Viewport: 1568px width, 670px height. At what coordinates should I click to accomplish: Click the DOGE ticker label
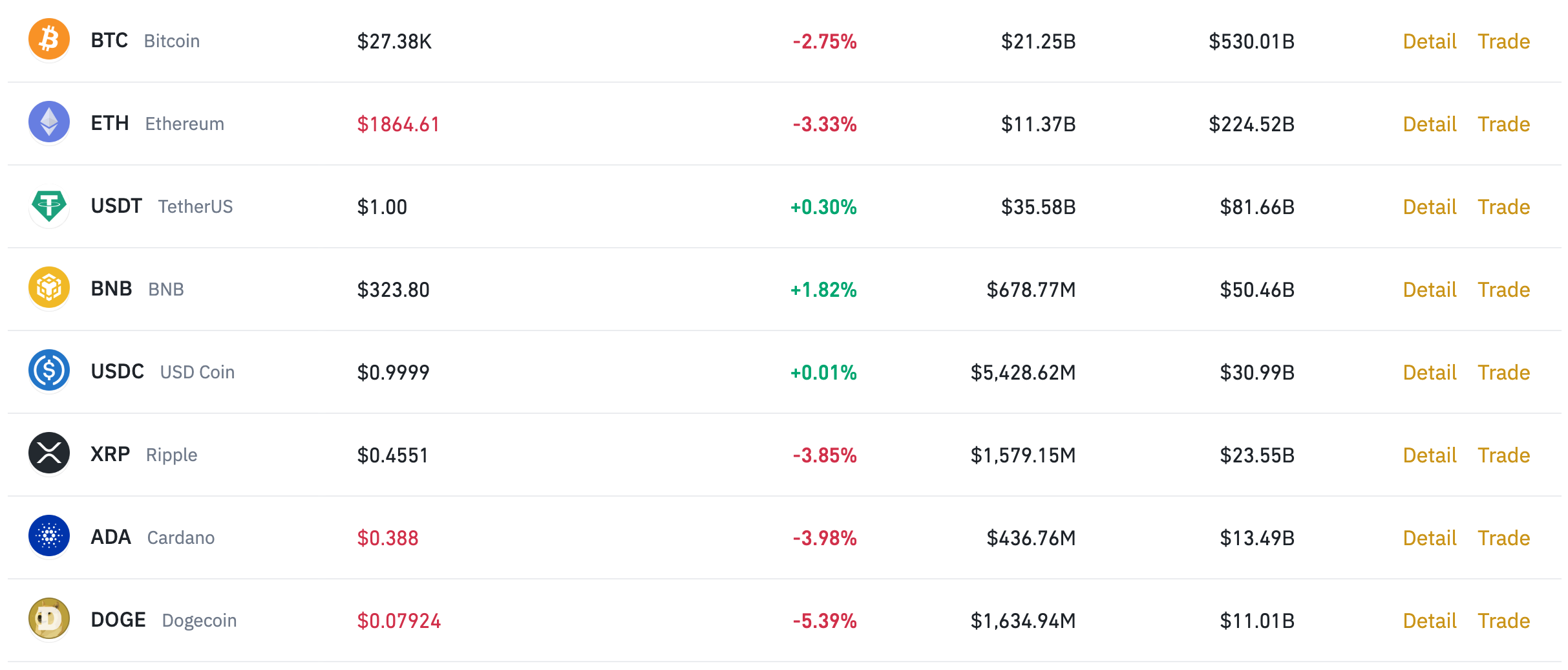118,620
